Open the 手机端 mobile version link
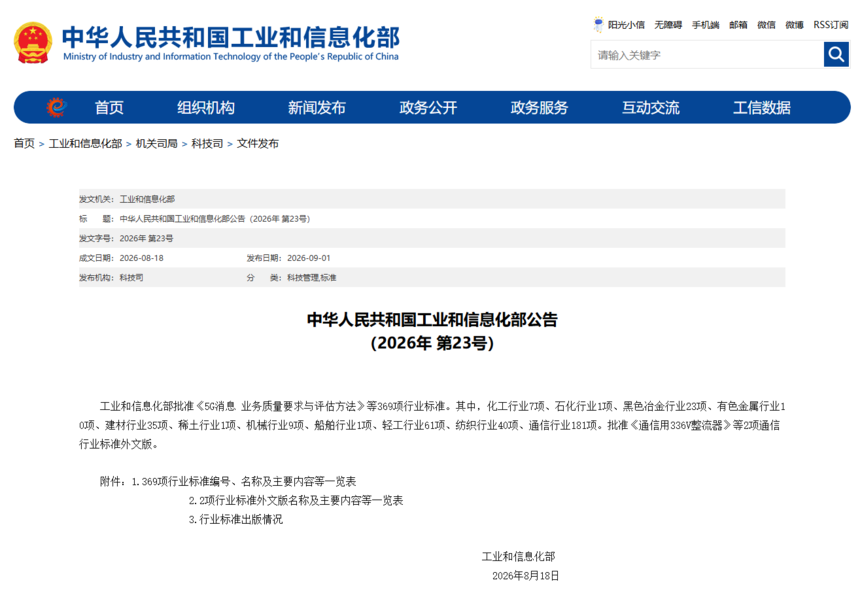Screen dimensions: 860x595 [x=705, y=25]
